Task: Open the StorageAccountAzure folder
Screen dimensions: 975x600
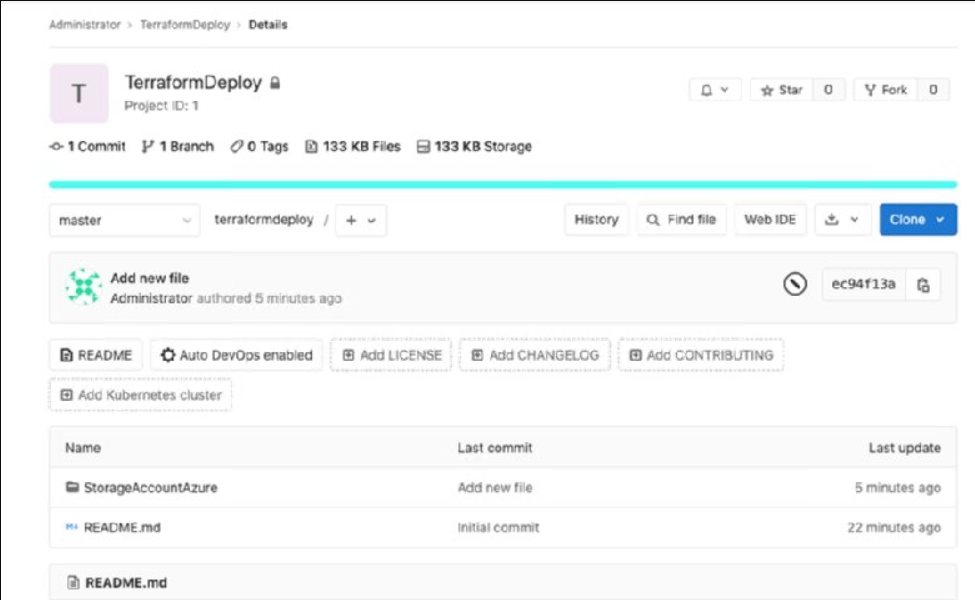Action: [x=150, y=487]
